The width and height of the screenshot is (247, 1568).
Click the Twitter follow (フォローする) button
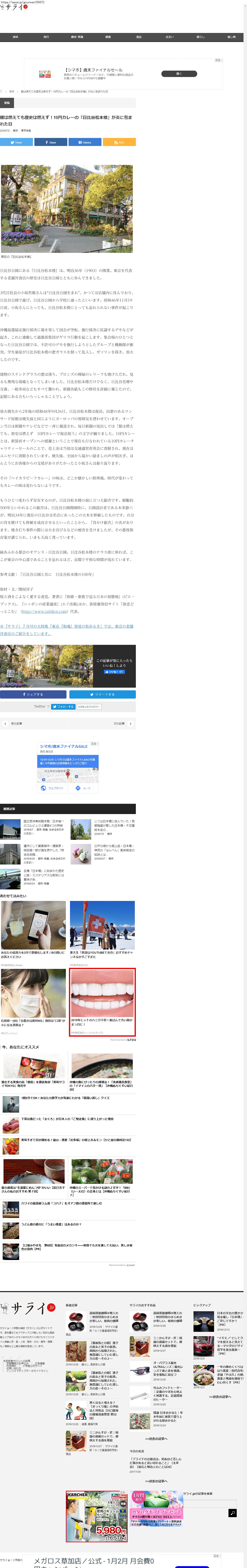click(x=63, y=707)
